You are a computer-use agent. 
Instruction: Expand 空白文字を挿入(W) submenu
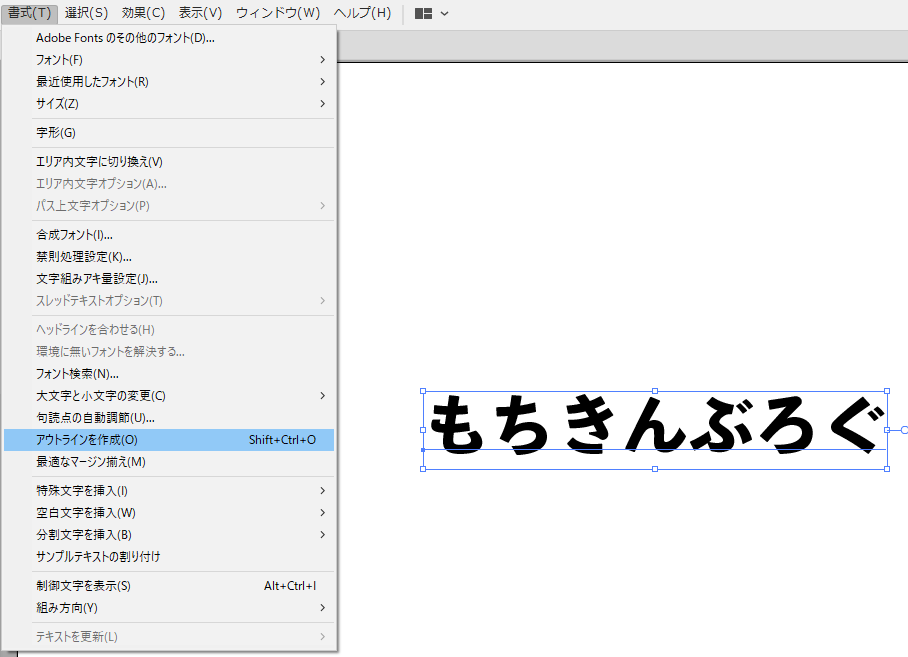tap(169, 512)
